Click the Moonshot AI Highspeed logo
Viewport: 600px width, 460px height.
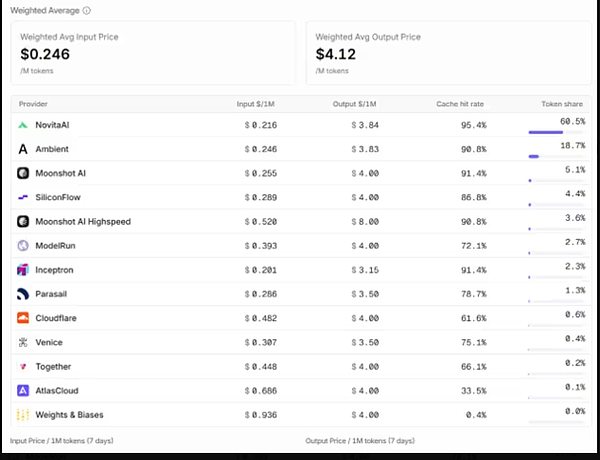click(23, 221)
